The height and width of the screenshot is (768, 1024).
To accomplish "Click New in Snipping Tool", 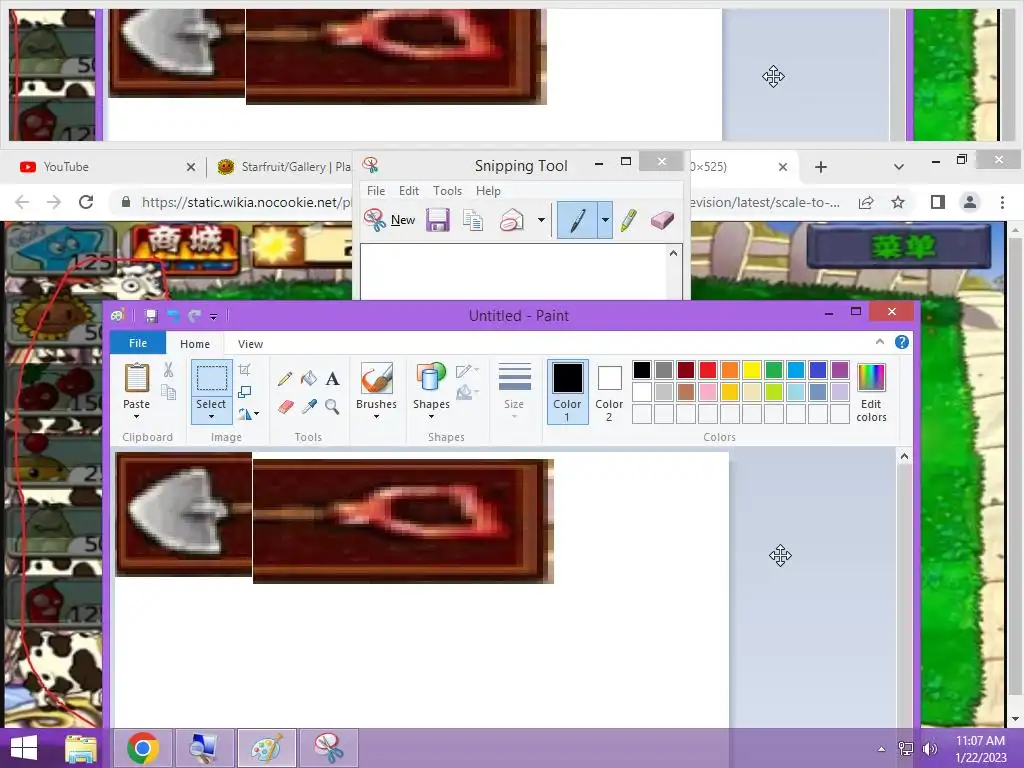I will (391, 220).
